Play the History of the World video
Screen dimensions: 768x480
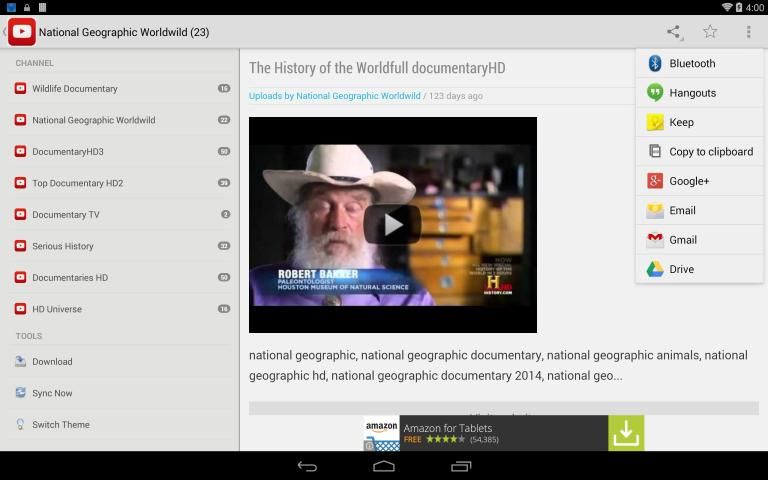pyautogui.click(x=392, y=225)
